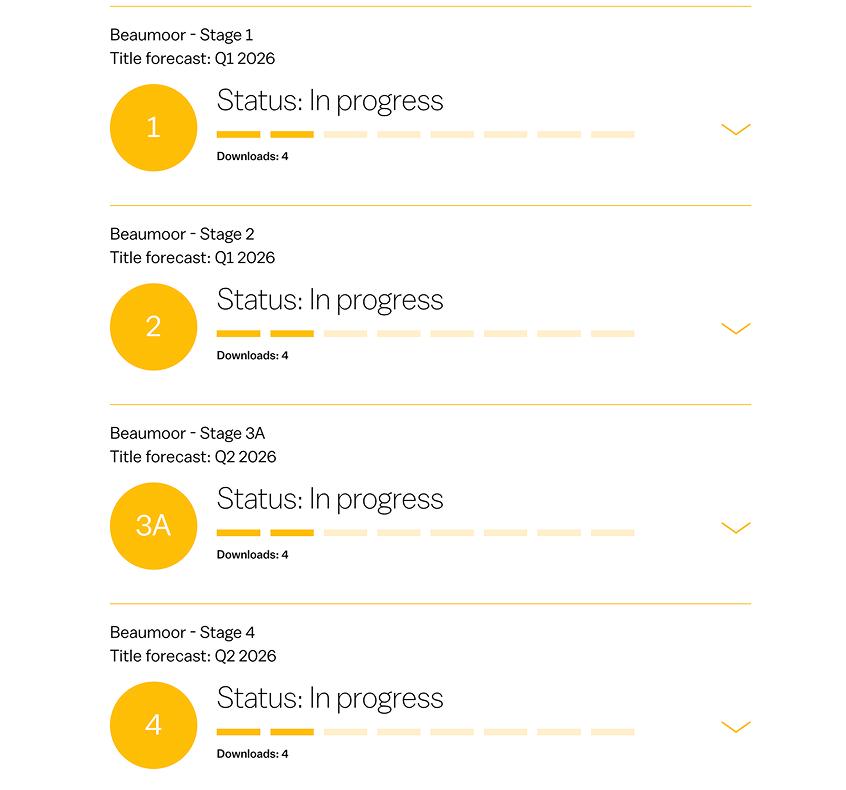Expand the Beaumoor Stage 4 details chevron

[735, 727]
